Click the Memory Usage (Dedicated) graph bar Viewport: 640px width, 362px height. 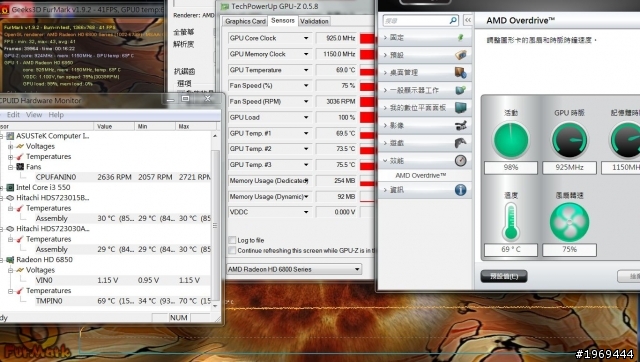(x=367, y=183)
